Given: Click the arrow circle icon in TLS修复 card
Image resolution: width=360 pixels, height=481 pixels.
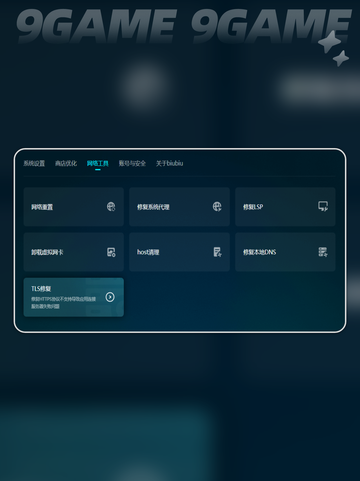Looking at the screenshot, I should tap(110, 297).
